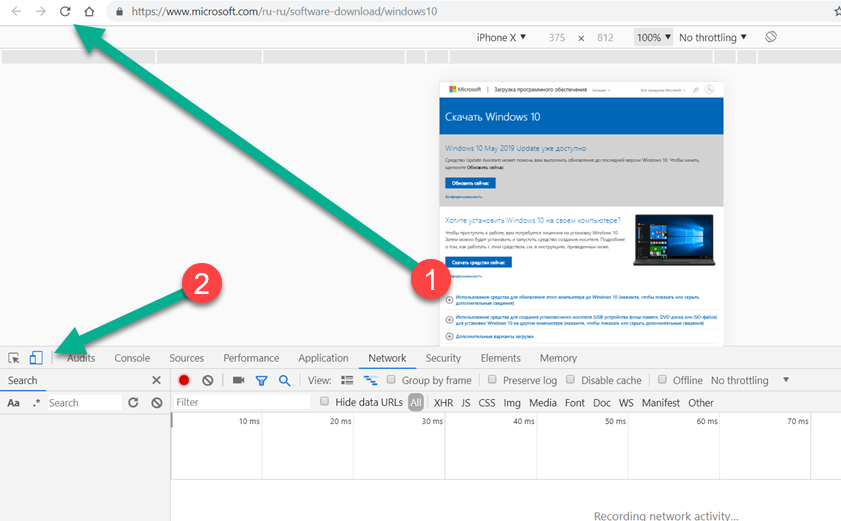This screenshot has height=521, width=841.
Task: Open the iPhone X device dropdown
Action: [x=501, y=37]
